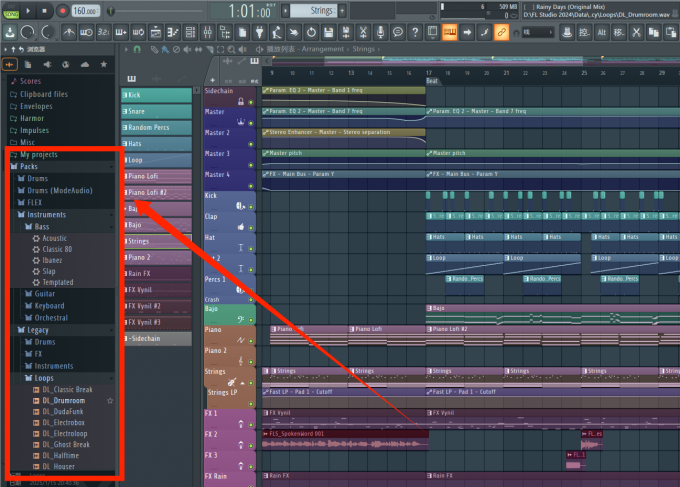Click plus button next to Strings pattern selector
The image size is (680, 487).
point(342,11)
